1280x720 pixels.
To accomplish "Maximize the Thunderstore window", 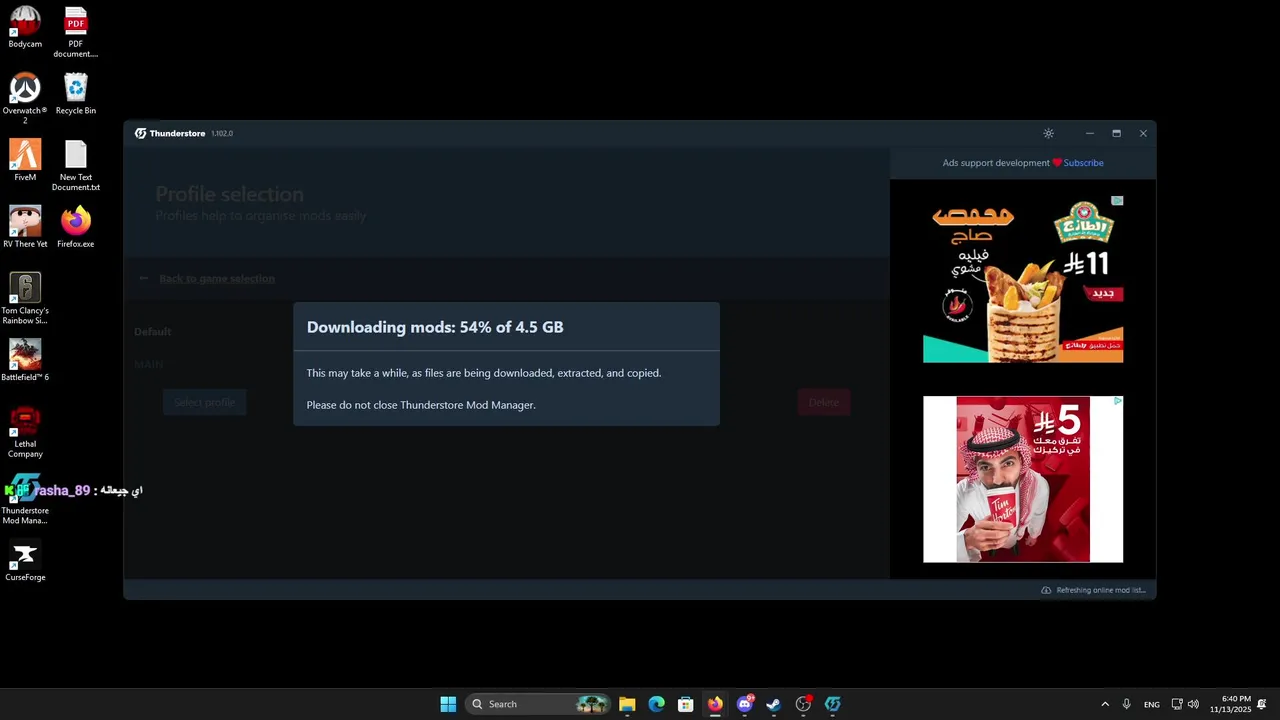I will (x=1116, y=133).
